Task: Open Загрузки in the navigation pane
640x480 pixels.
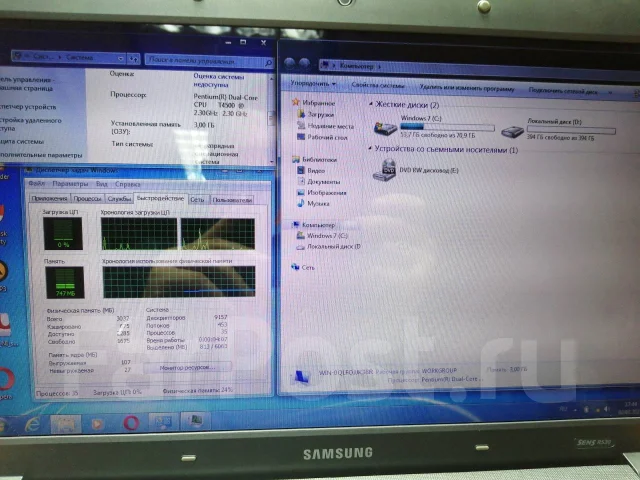Action: (x=316, y=114)
